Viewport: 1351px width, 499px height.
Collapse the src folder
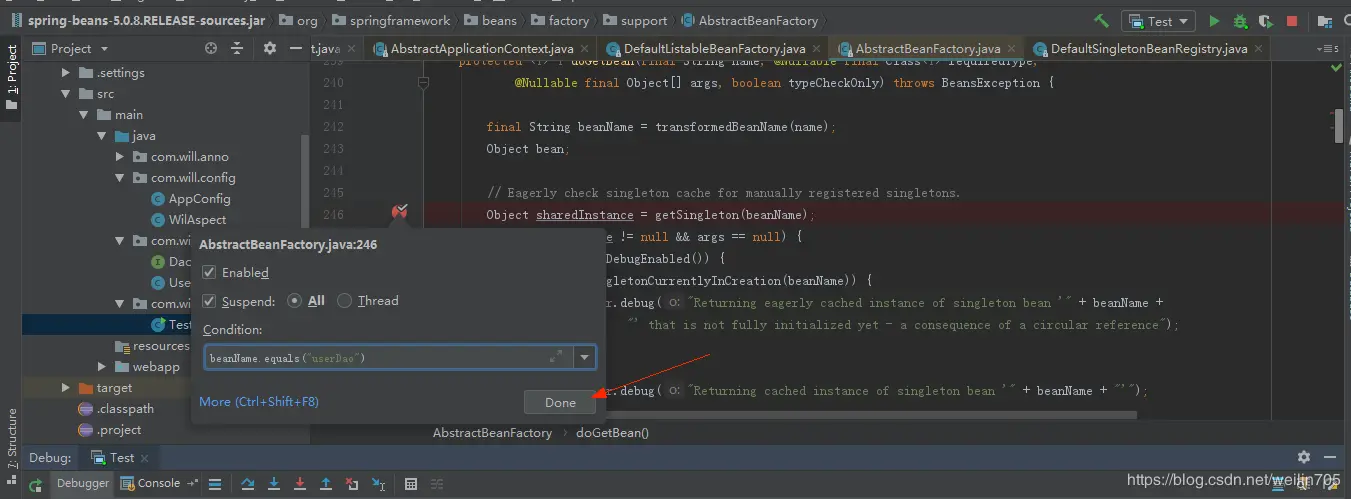[x=66, y=94]
